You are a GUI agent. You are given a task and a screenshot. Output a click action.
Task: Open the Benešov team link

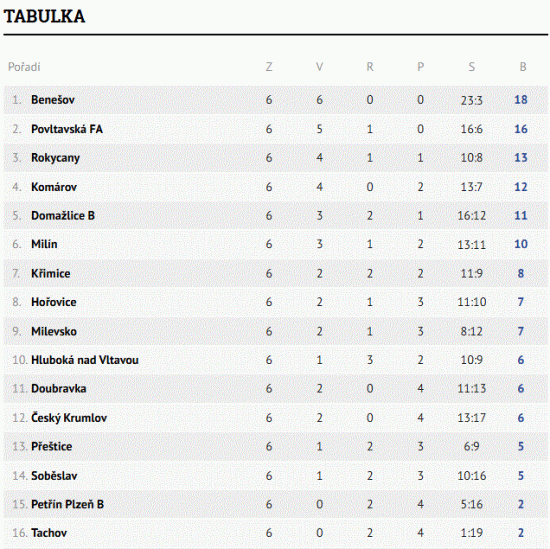[x=53, y=100]
